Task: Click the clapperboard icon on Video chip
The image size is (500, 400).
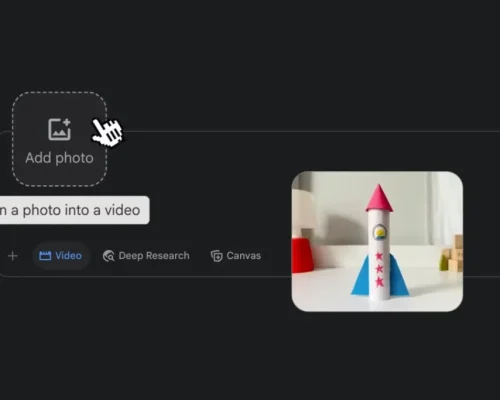Action: (x=45, y=256)
